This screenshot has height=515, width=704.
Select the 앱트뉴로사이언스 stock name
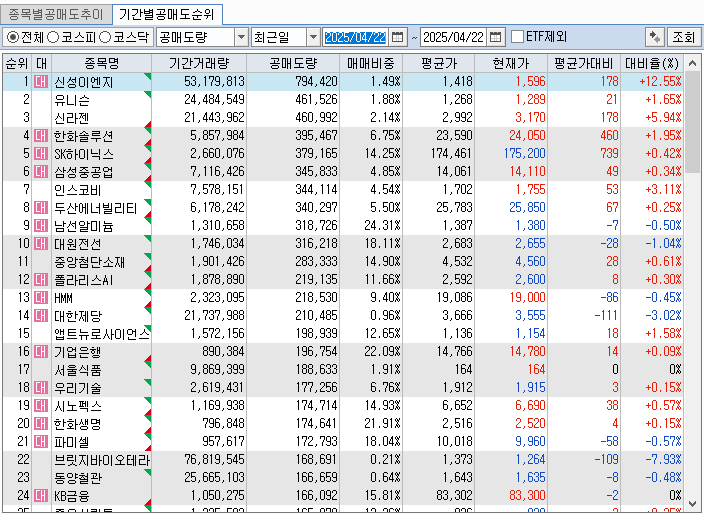[x=102, y=333]
